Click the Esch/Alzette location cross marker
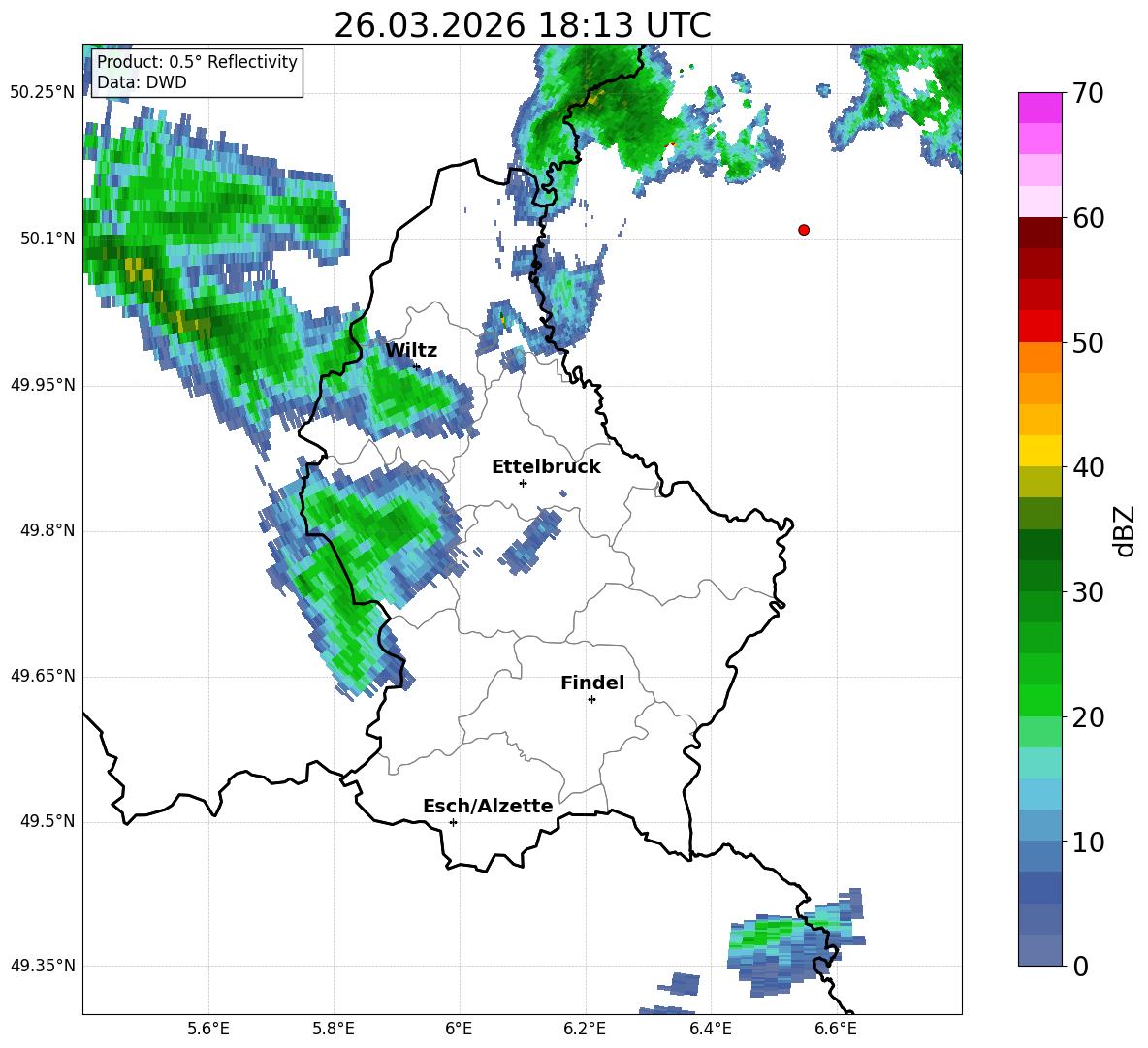 coord(453,822)
